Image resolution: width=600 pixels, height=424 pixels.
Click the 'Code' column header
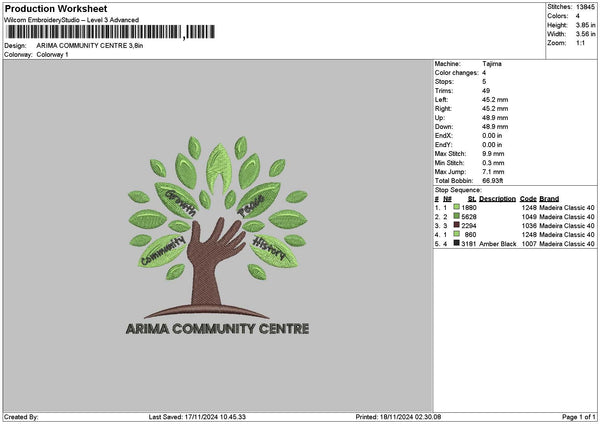click(x=528, y=199)
